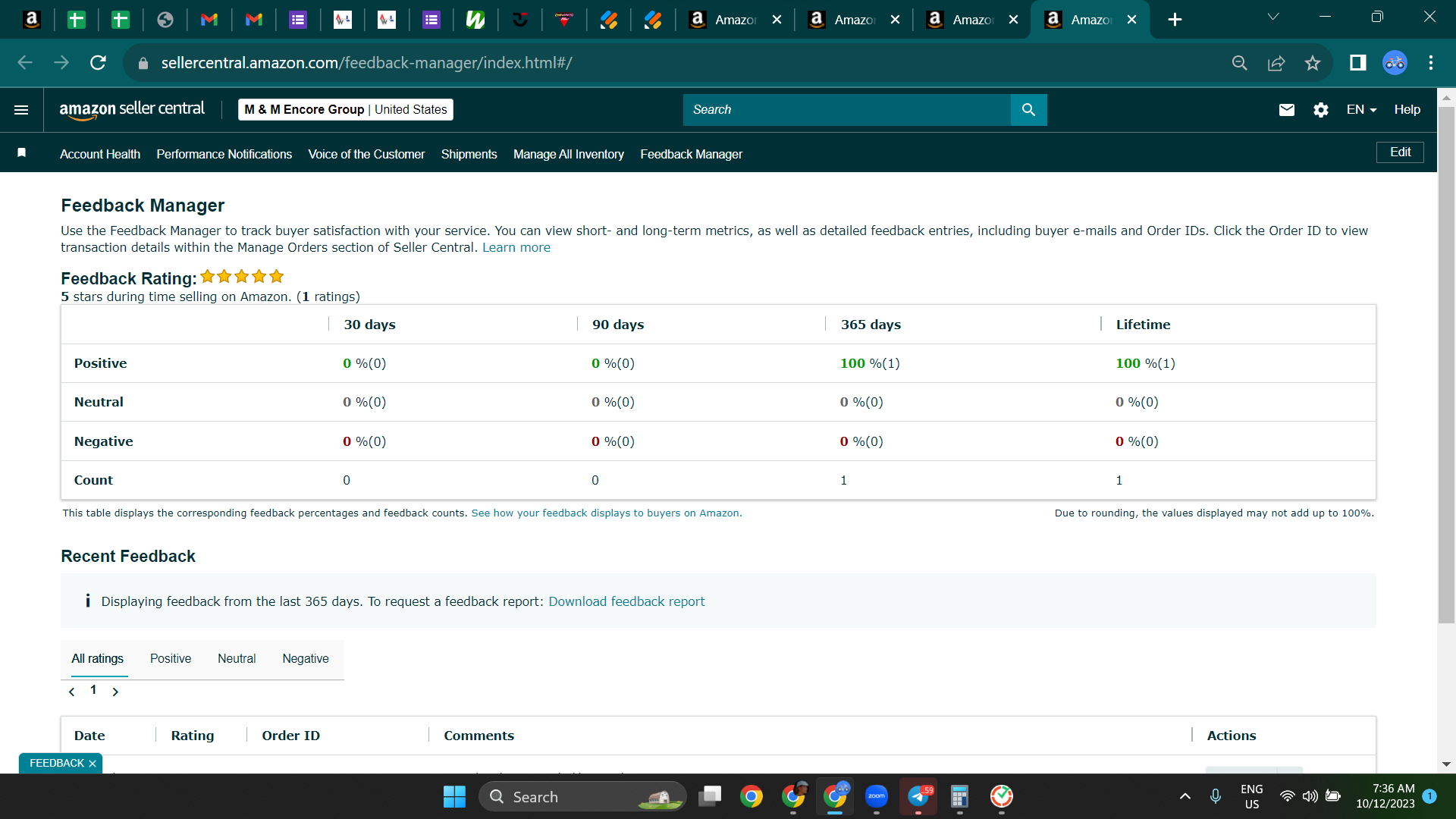
Task: Open Telegram from the taskbar
Action: [x=918, y=796]
